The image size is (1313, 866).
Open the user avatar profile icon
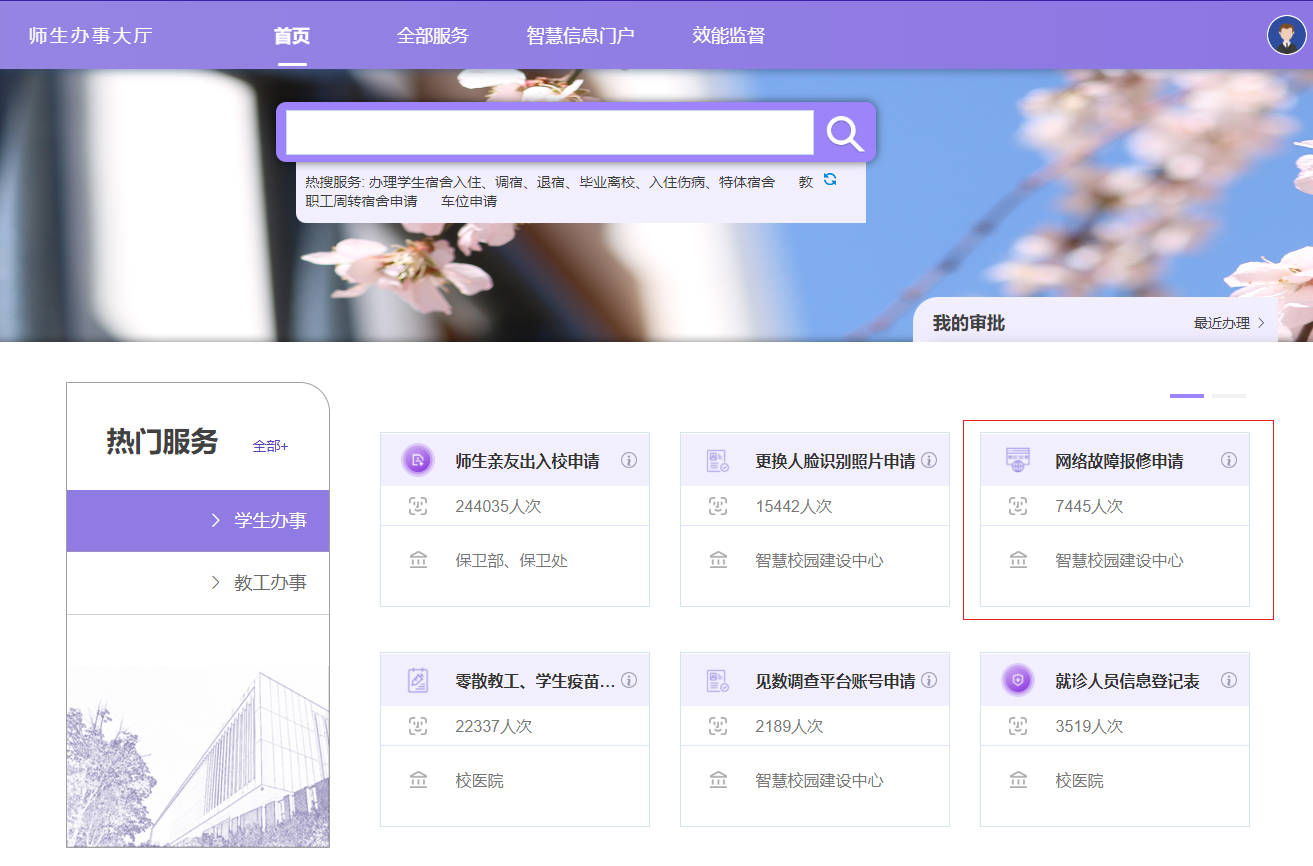tap(1286, 35)
